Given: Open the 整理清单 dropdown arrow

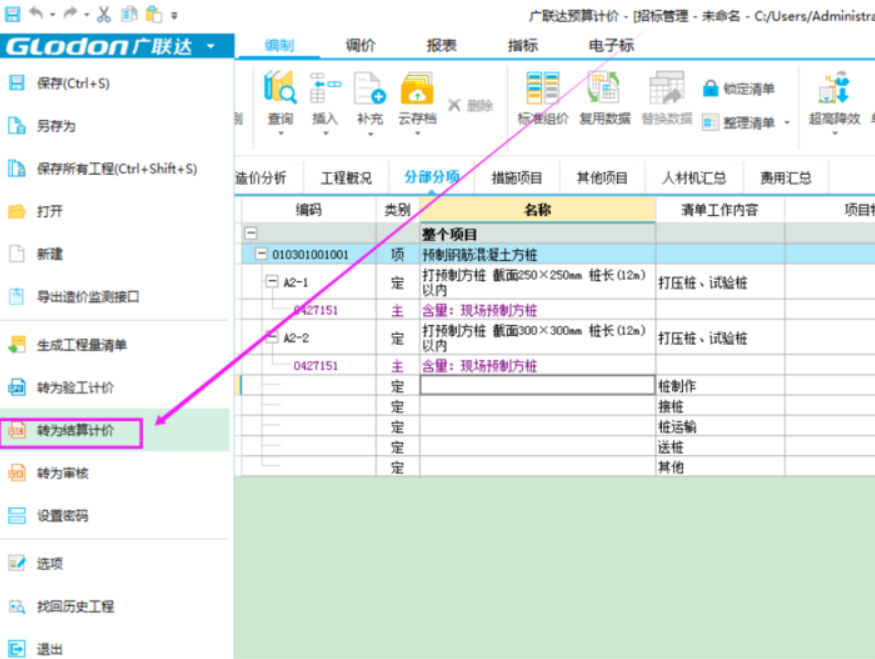Looking at the screenshot, I should [786, 123].
